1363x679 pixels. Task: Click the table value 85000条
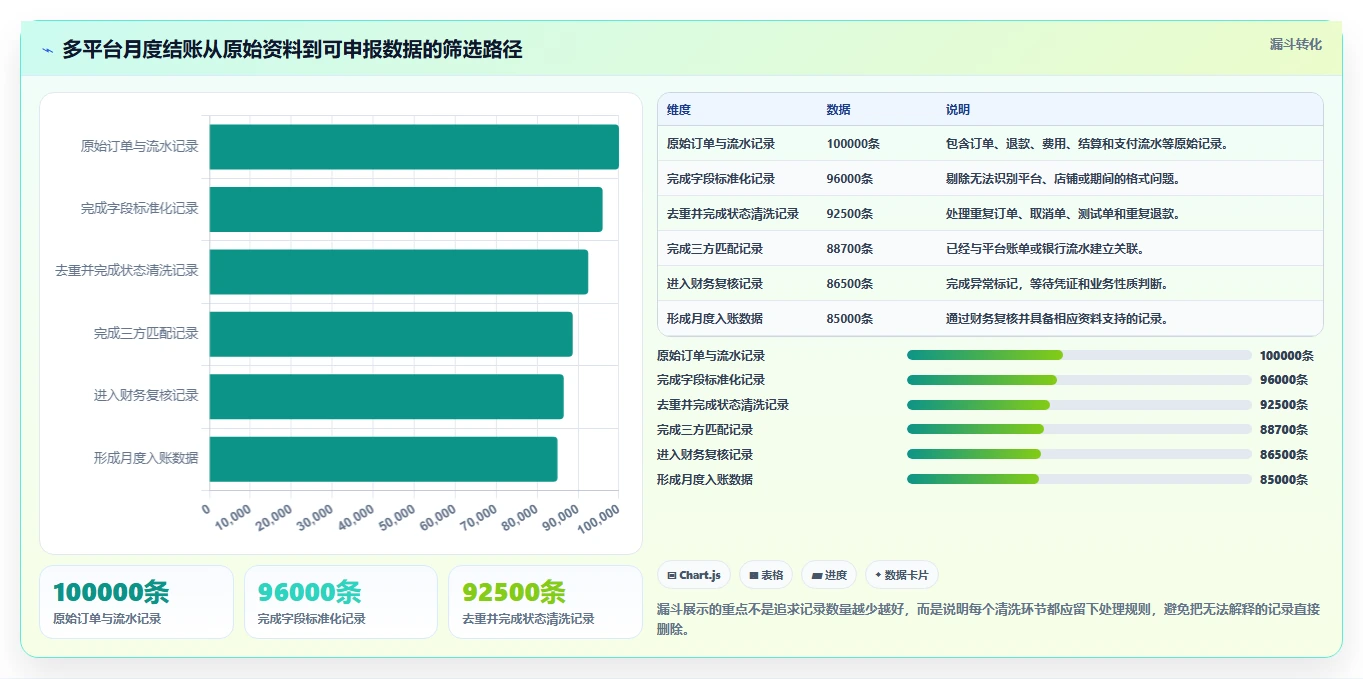[850, 319]
